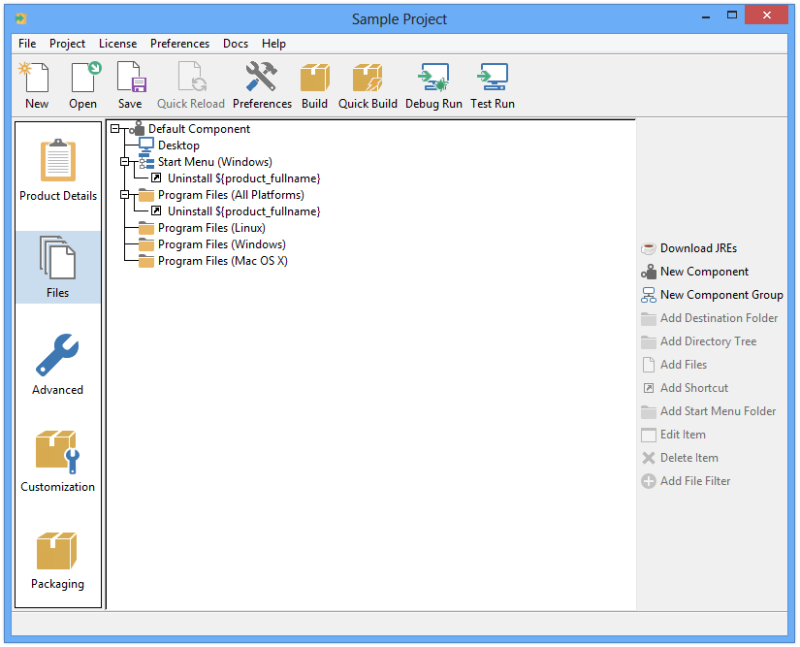Select Uninstall shortcut under Start Menu (Windows)
Viewport: 800px width, 647px height.
pyautogui.click(x=244, y=179)
